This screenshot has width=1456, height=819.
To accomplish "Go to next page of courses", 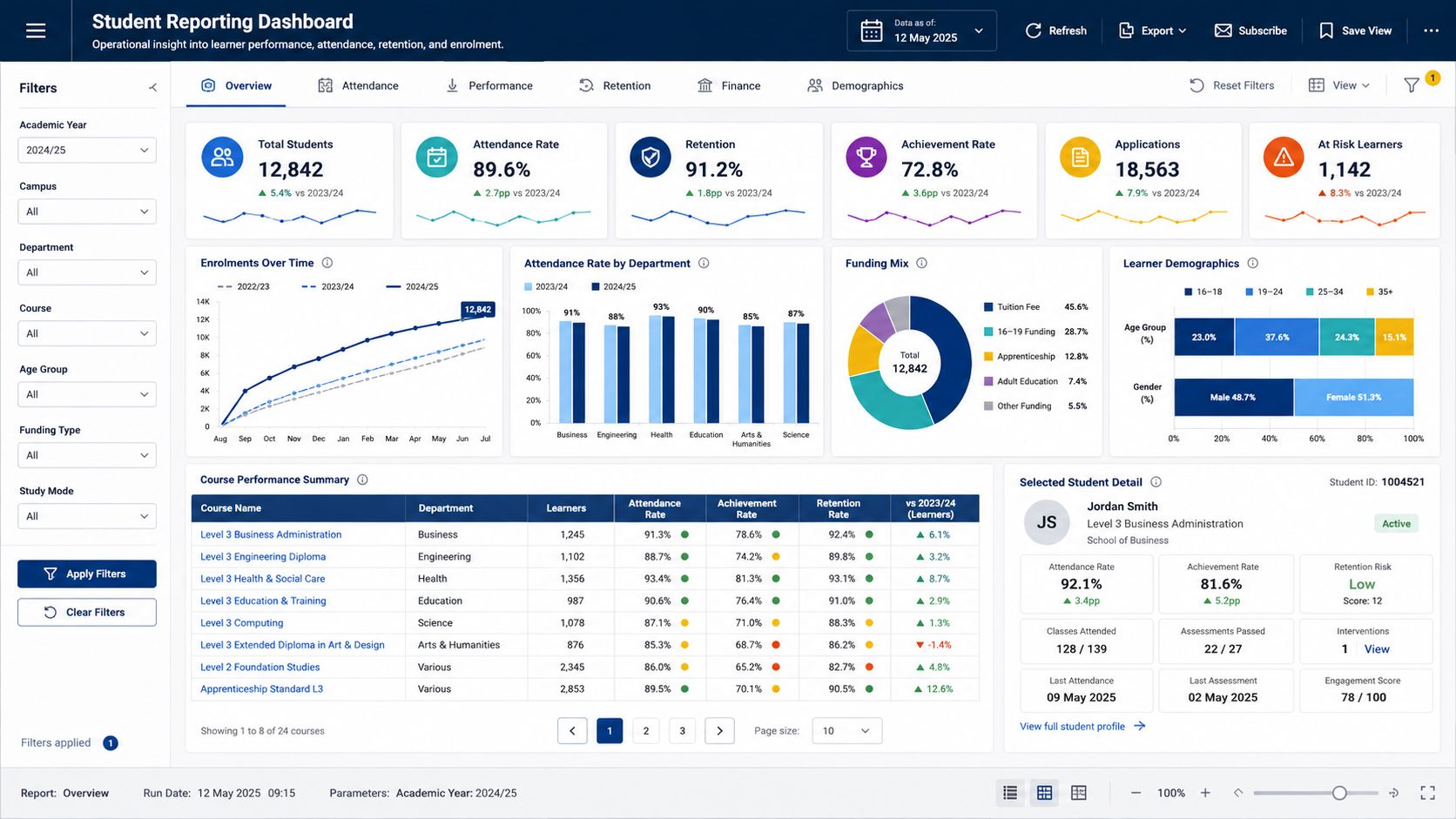I will [x=719, y=731].
